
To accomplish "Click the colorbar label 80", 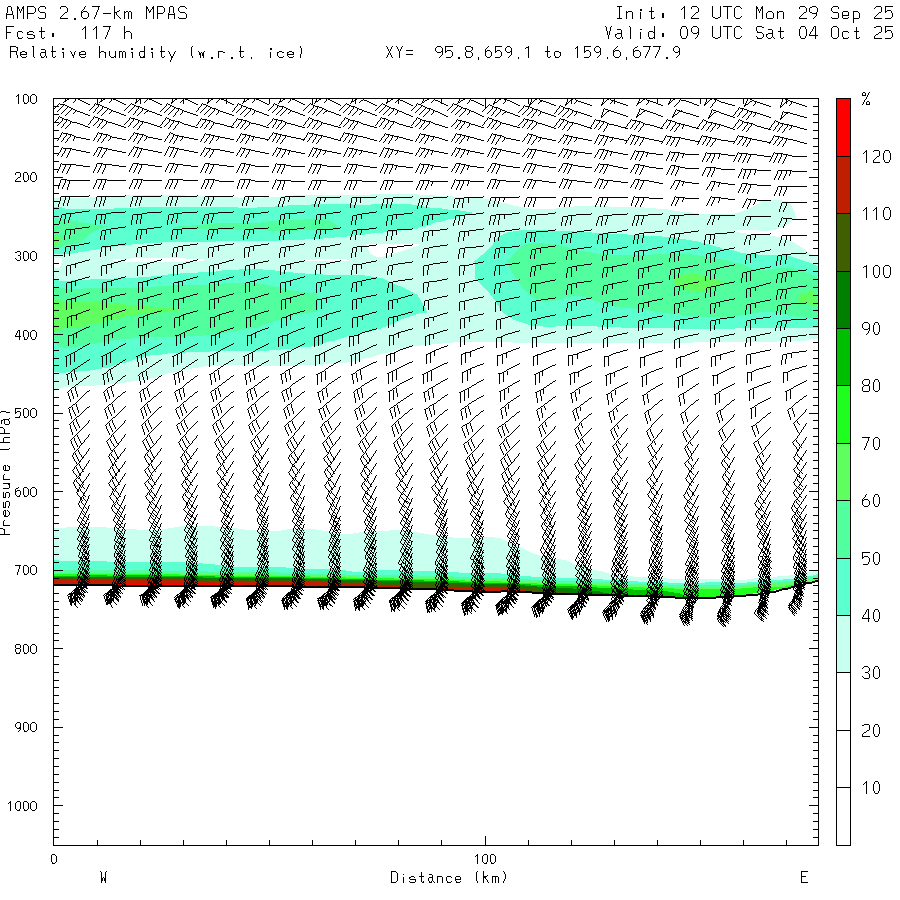I will click(x=871, y=386).
